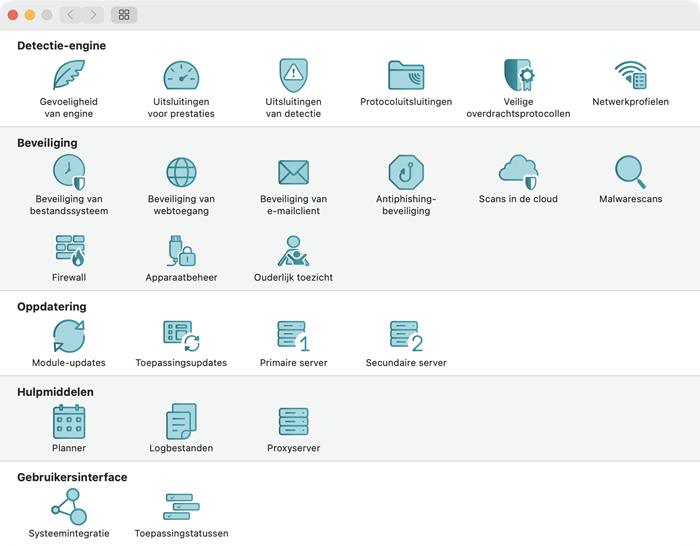Click the Beveiliging section heading

(47, 143)
